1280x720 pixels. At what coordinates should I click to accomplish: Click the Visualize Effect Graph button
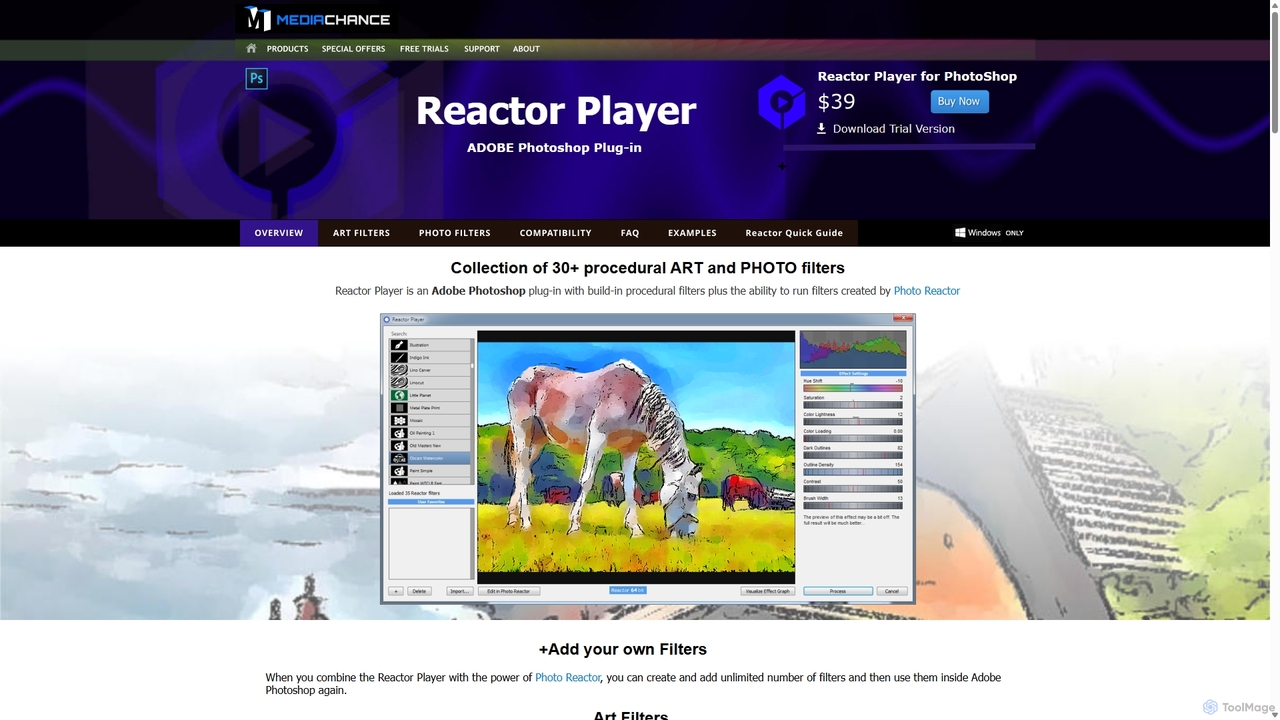click(x=768, y=591)
